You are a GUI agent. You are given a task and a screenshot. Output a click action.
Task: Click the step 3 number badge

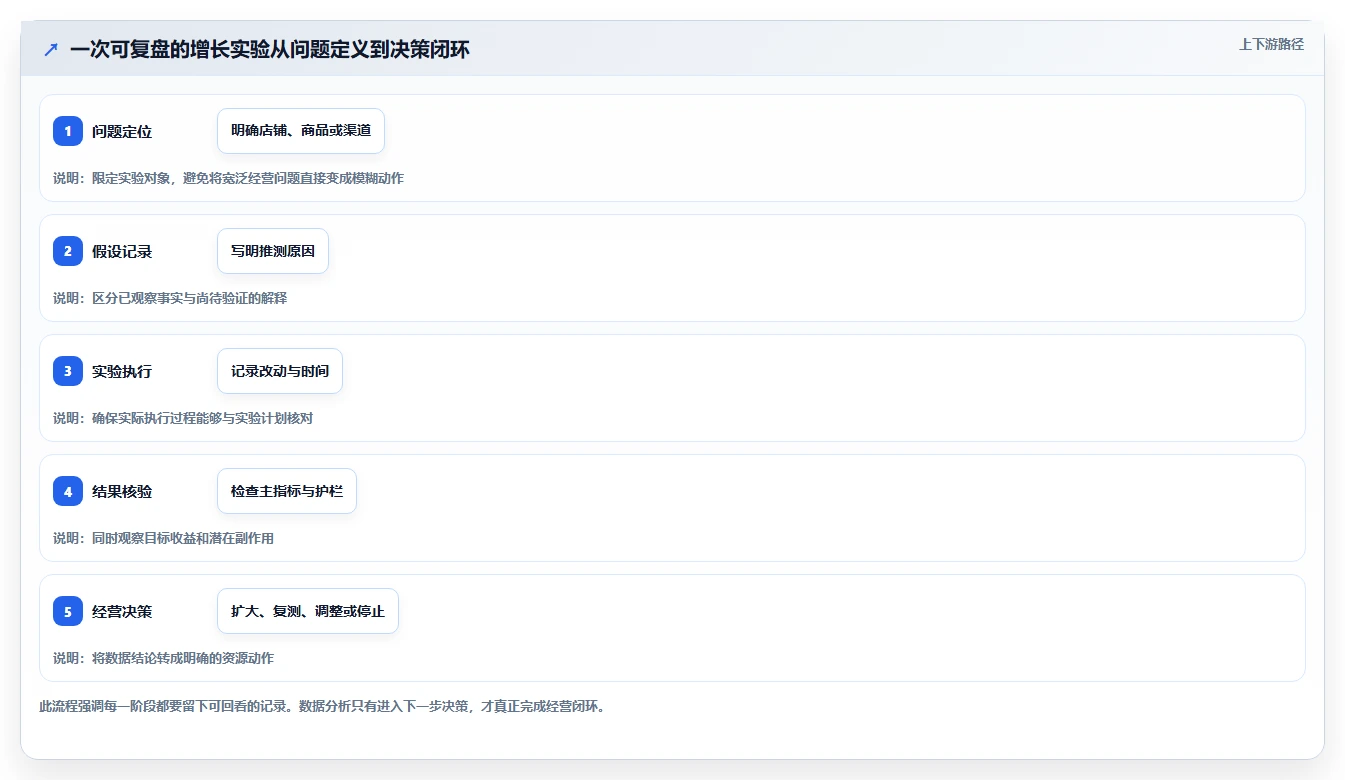coord(68,371)
